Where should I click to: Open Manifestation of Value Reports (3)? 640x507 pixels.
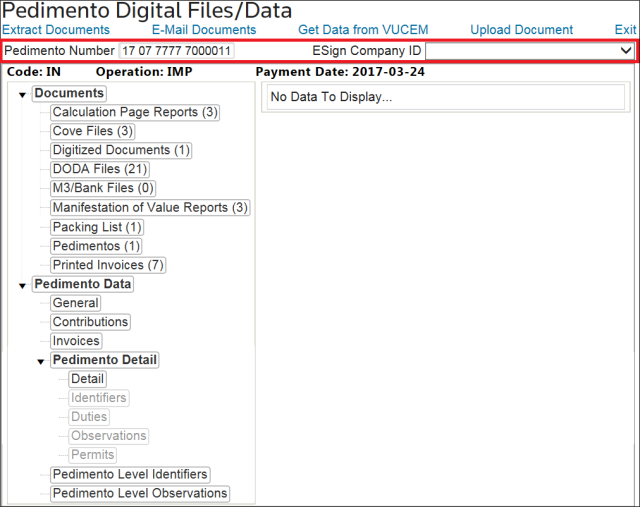[x=150, y=208]
